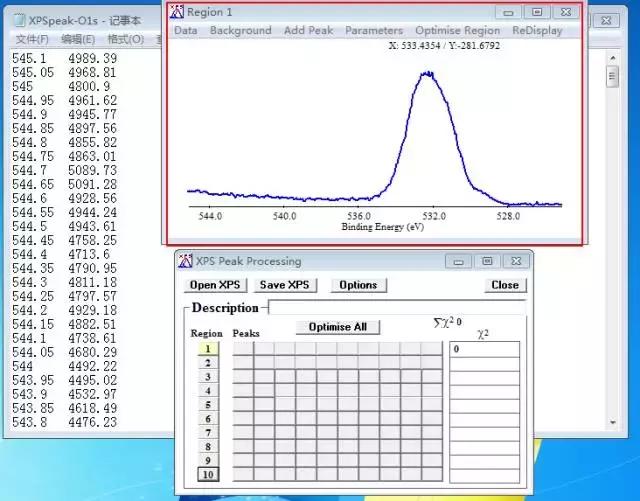Click the Open XPS button
This screenshot has height=501, width=640.
(x=215, y=285)
